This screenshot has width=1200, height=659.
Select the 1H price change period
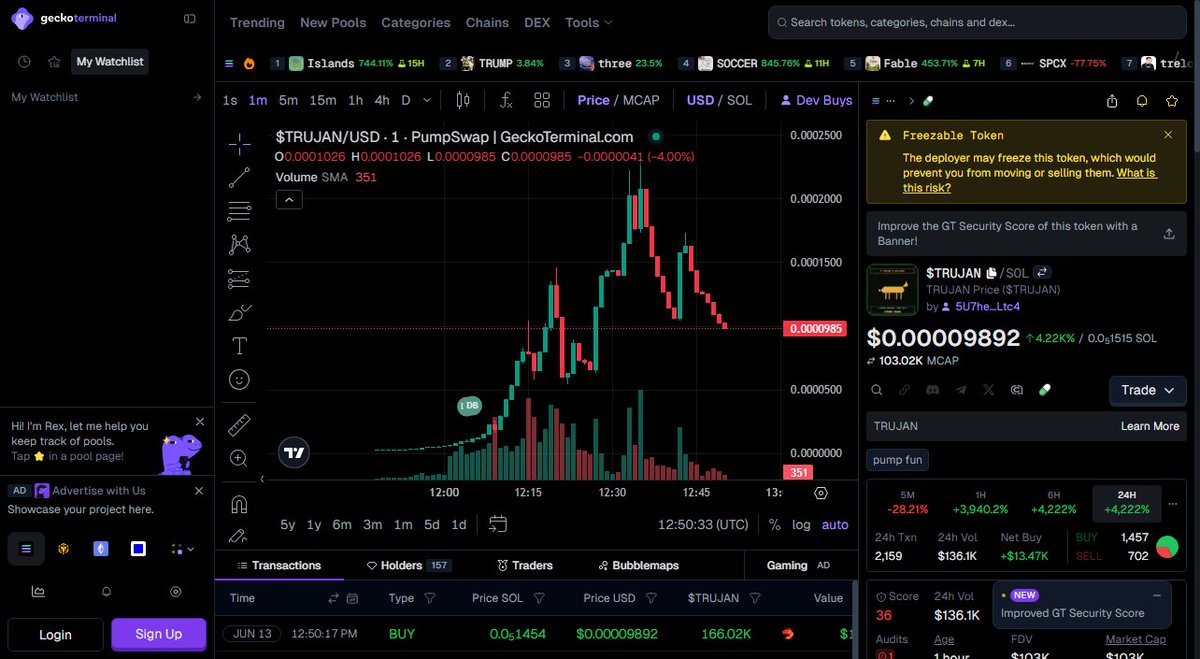pyautogui.click(x=980, y=501)
